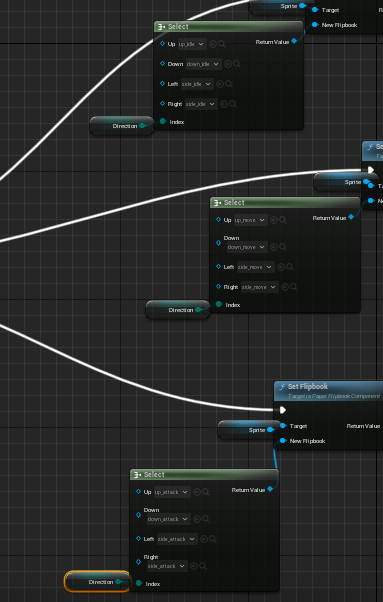383x602 pixels.
Task: Open the Left side_move dropdown
Action: 256,267
